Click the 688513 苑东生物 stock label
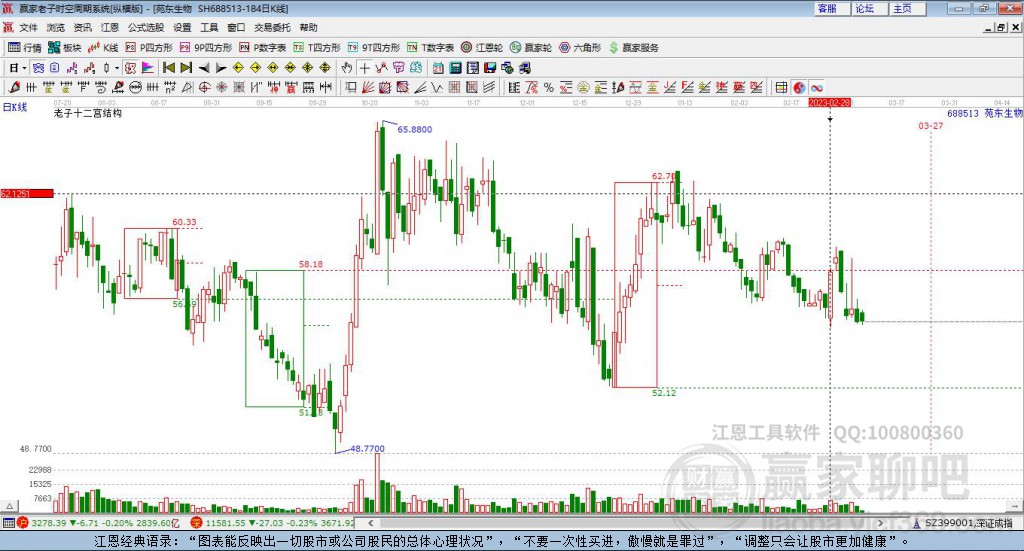This screenshot has width=1024, height=551. [985, 113]
